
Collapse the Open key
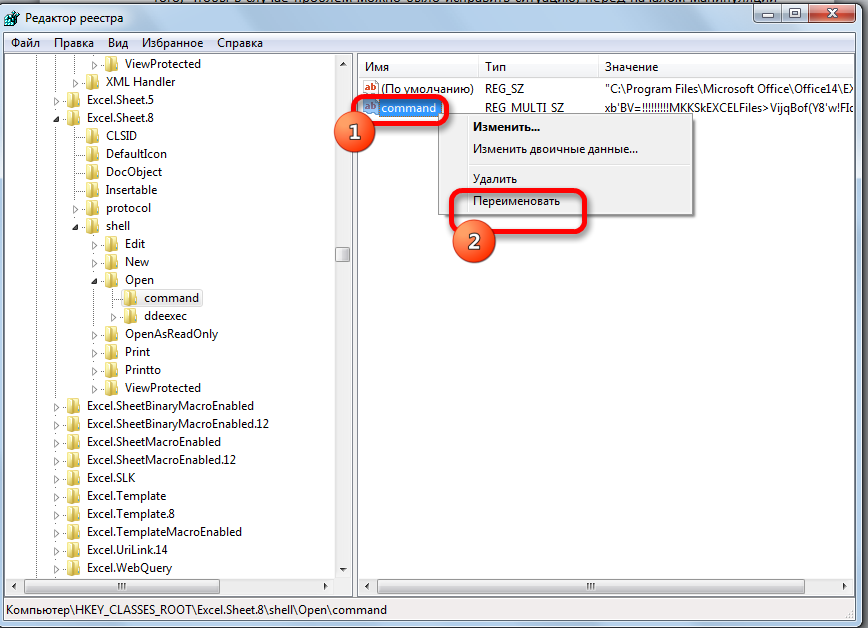coord(94,281)
